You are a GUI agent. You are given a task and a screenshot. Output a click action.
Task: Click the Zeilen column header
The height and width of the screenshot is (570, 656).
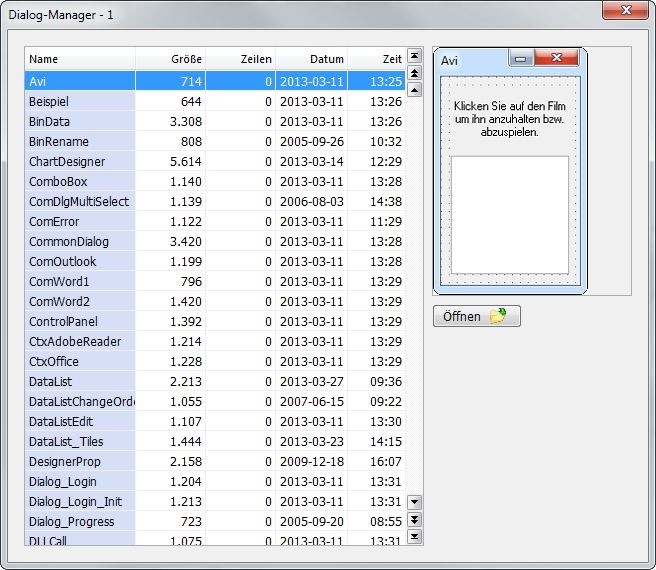point(241,59)
